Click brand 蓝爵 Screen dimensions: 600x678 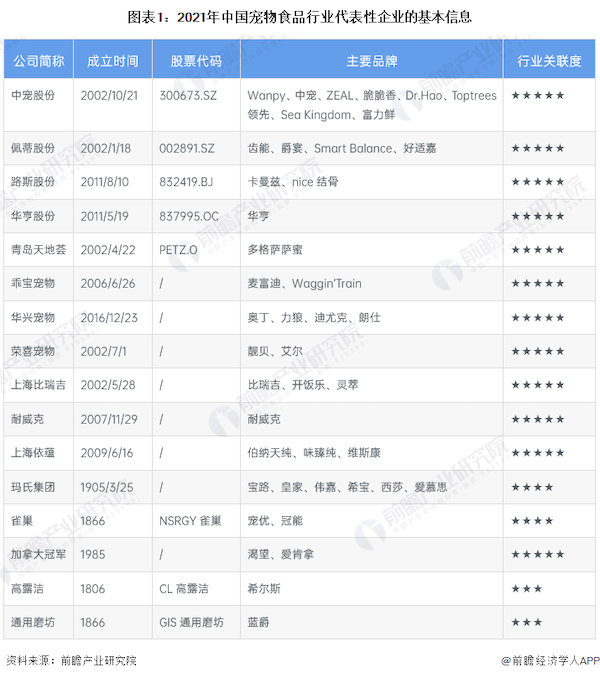pos(258,622)
